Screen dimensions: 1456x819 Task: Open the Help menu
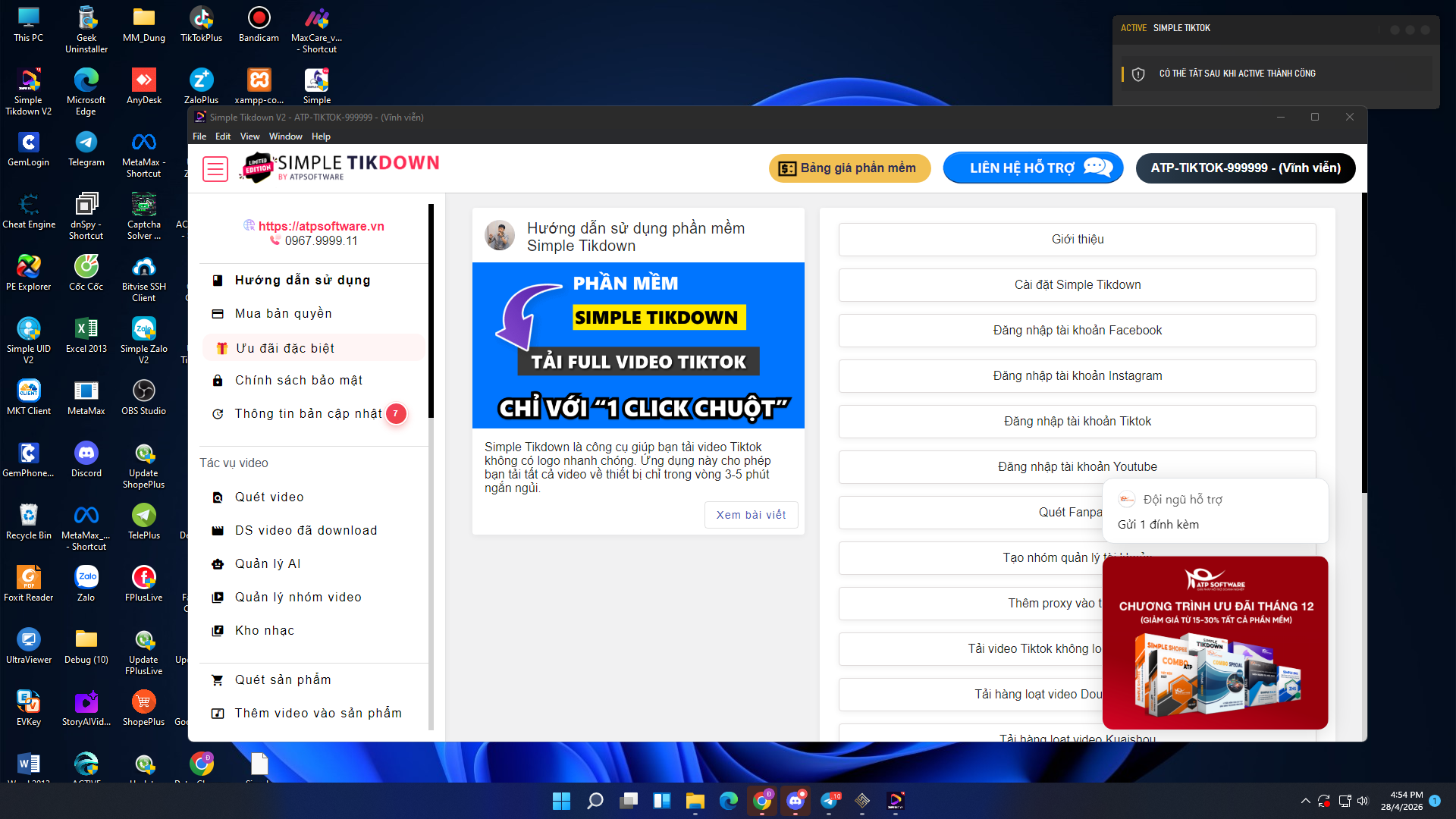pyautogui.click(x=321, y=136)
